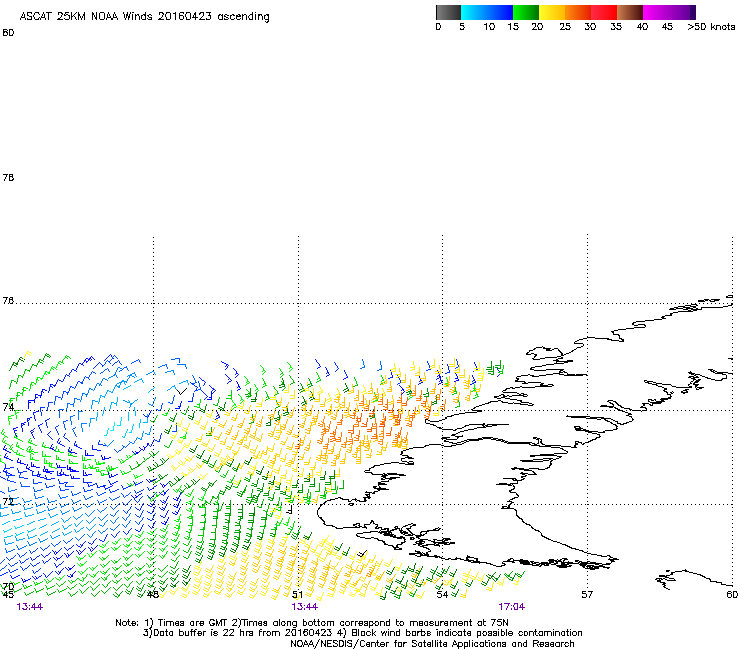The image size is (740, 650).
Task: Click the "35" label under the color bar
Action: 616,27
